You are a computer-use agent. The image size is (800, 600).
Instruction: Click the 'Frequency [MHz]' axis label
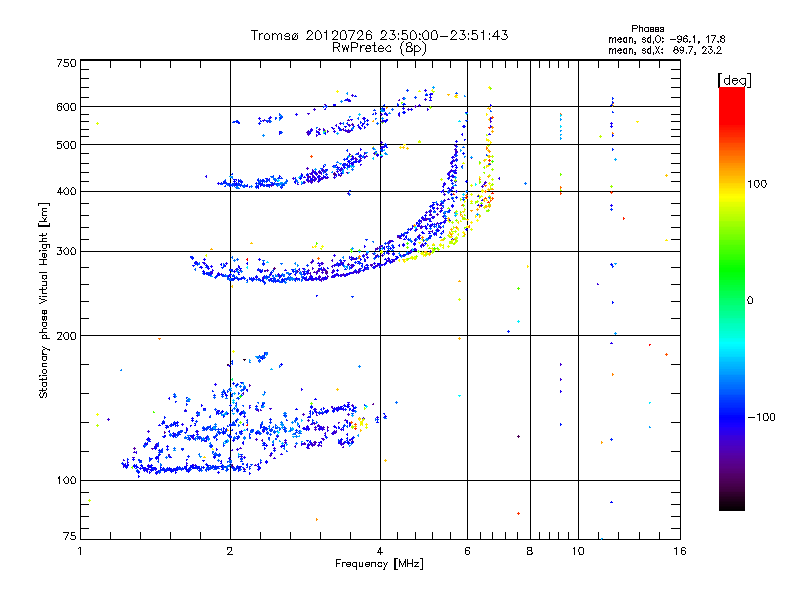[379, 564]
